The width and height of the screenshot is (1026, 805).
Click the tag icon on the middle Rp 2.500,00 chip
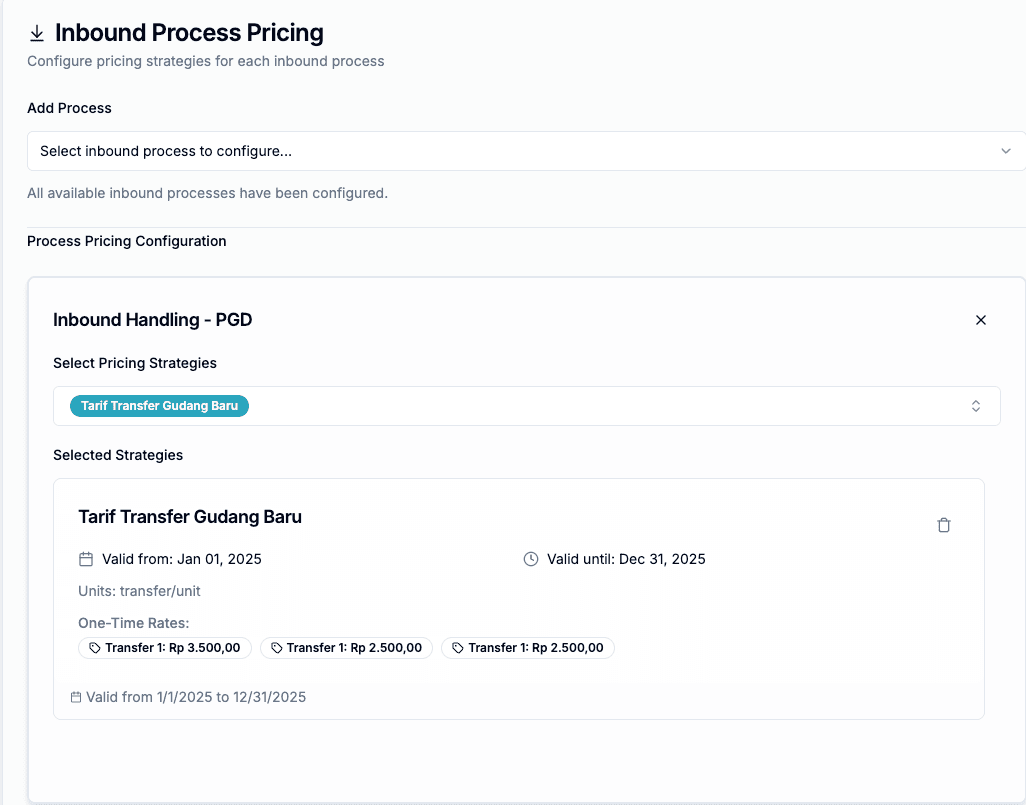point(275,647)
